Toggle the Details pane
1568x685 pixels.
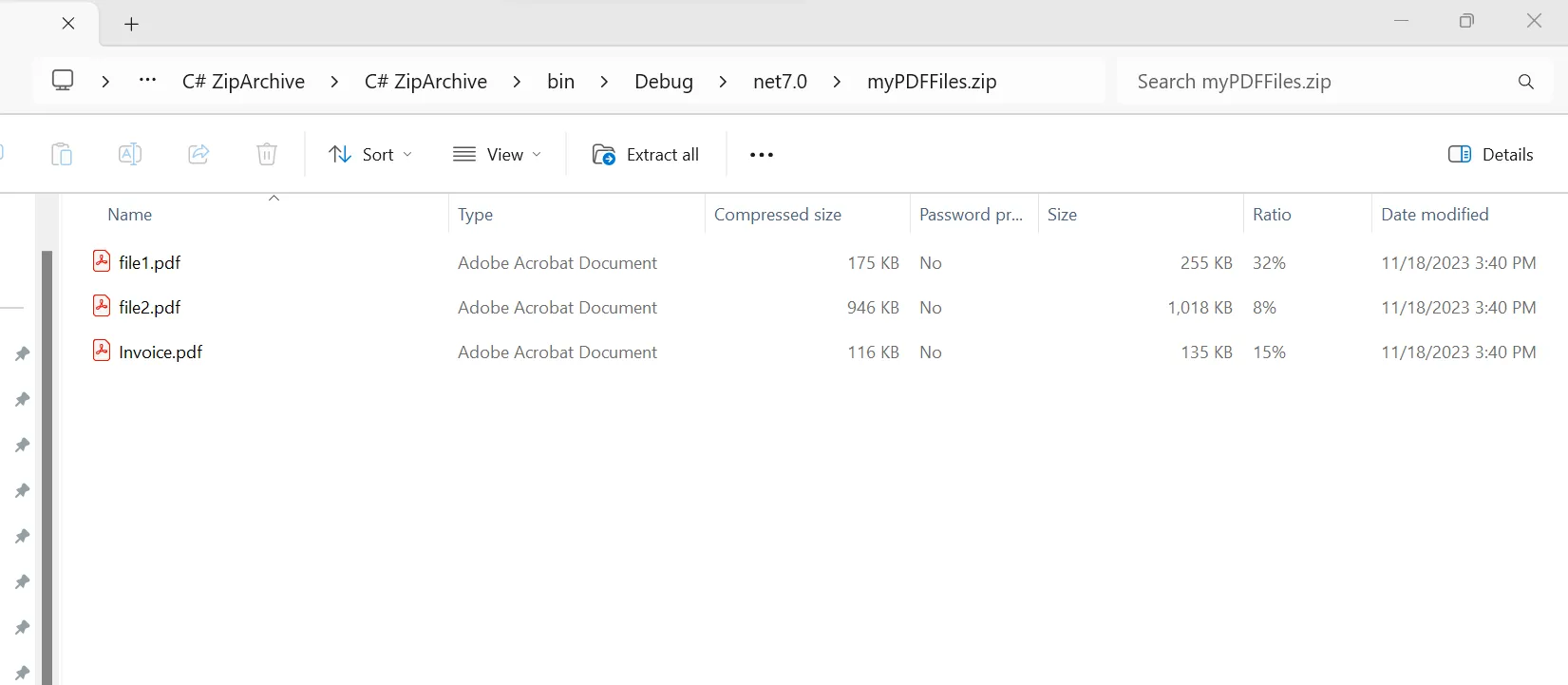pos(1490,155)
